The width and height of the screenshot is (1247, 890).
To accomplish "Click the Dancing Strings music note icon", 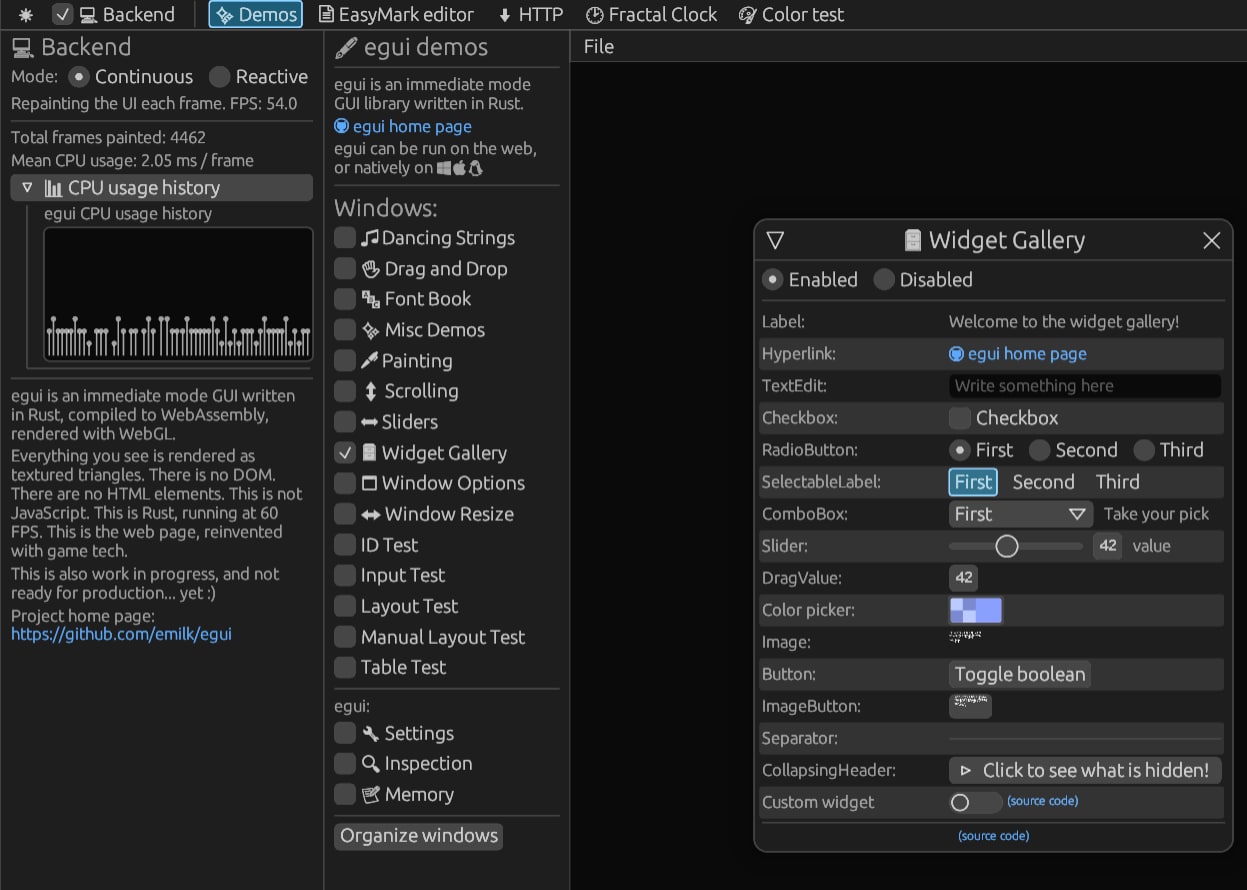I will point(370,238).
